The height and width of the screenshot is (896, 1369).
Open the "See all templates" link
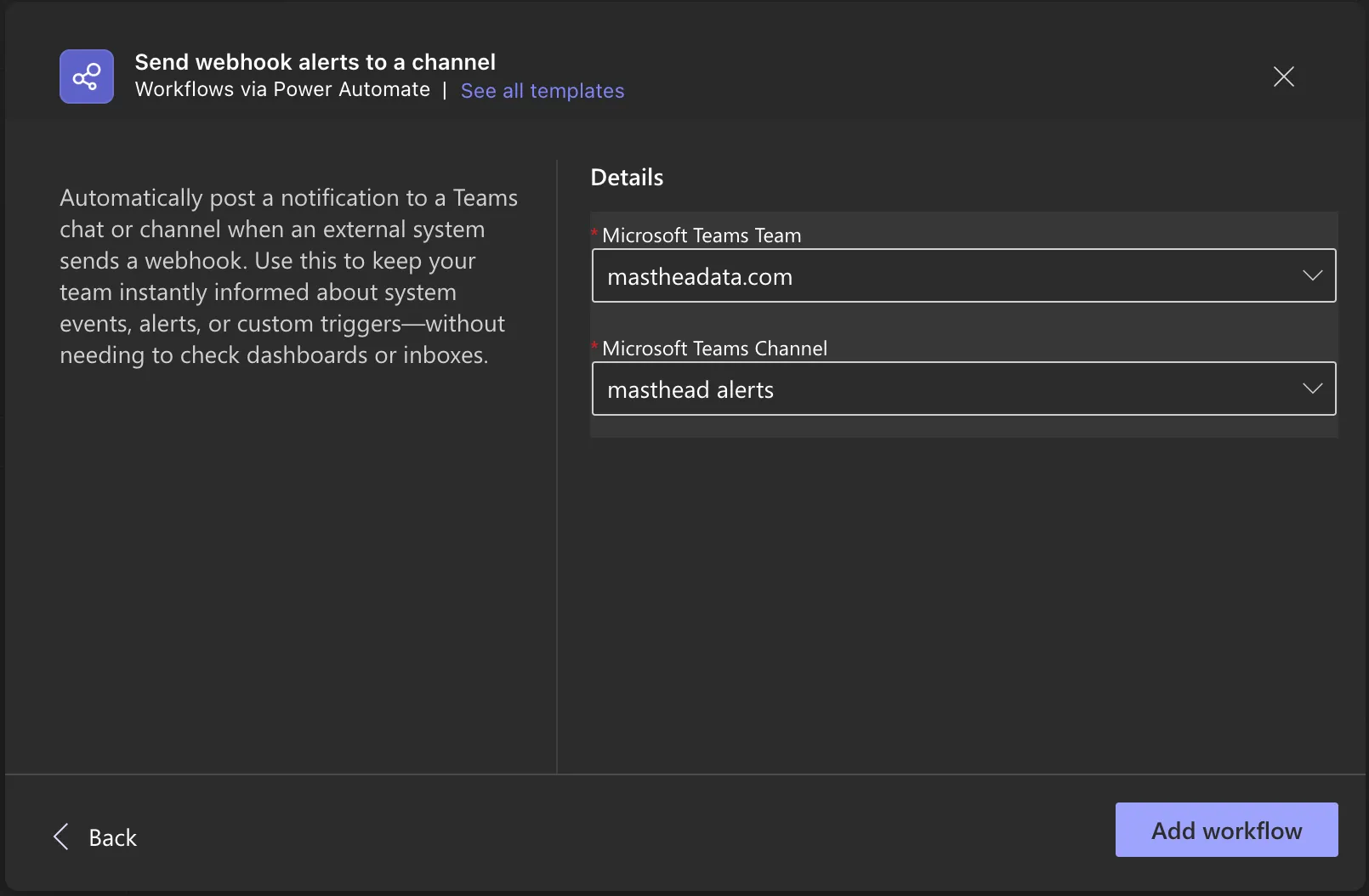tap(542, 91)
